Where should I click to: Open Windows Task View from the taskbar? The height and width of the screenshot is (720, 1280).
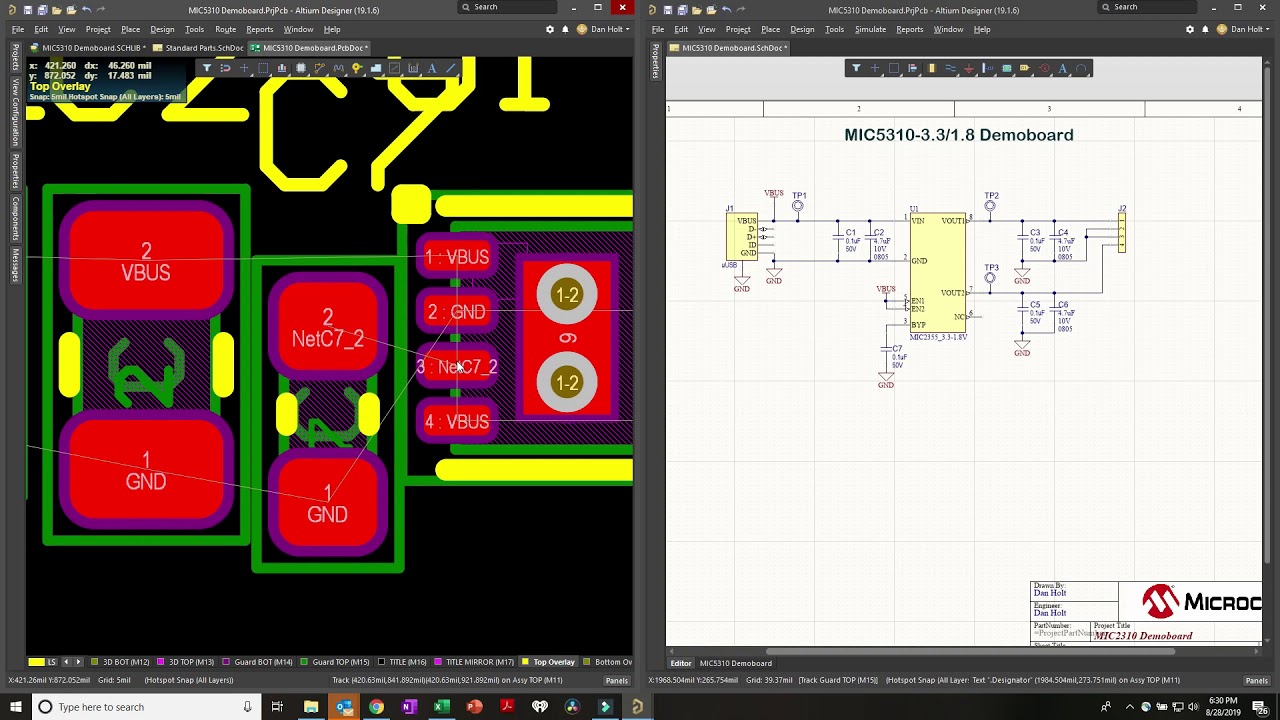coord(277,707)
